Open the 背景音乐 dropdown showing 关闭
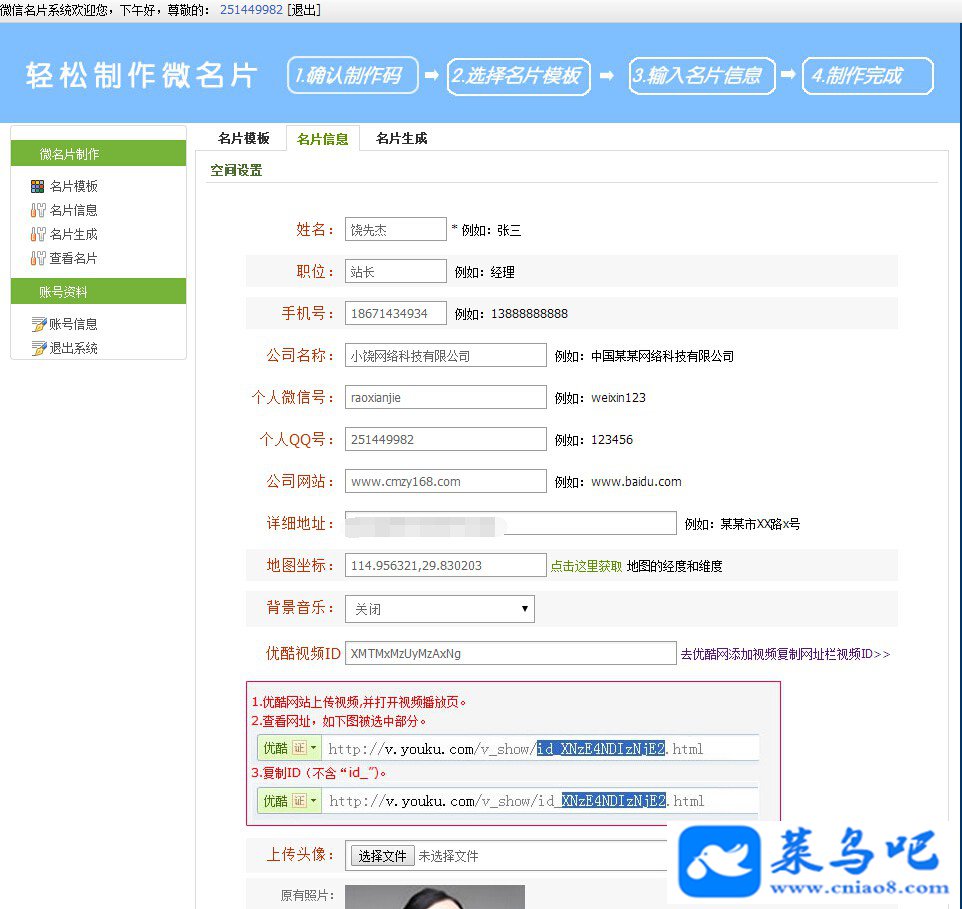Viewport: 962px width, 909px height. pyautogui.click(x=439, y=608)
